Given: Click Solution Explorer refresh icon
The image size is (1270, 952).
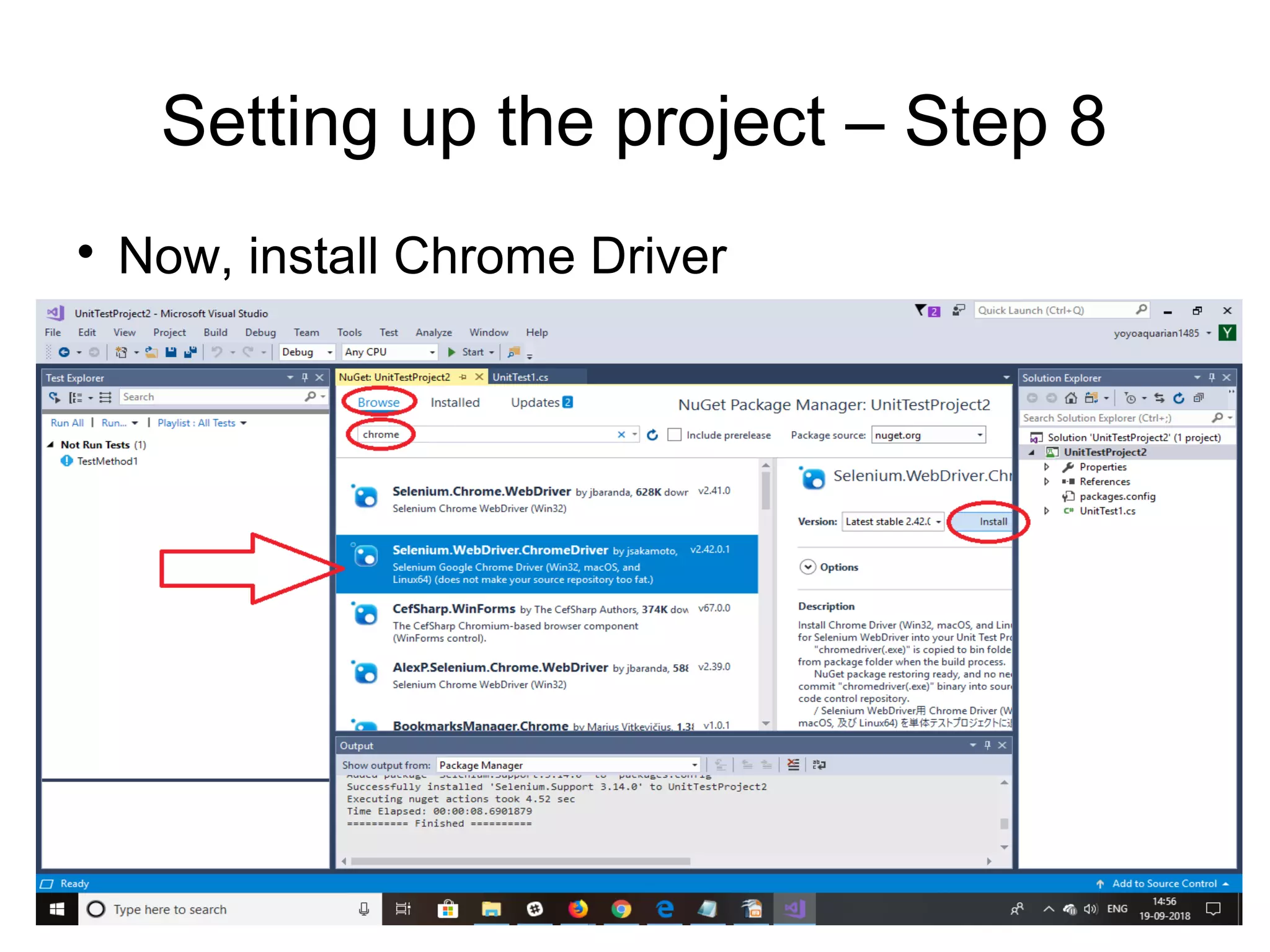Looking at the screenshot, I should 1179,398.
